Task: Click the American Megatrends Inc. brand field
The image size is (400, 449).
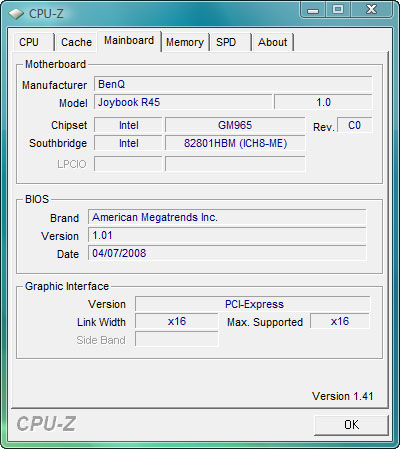Action: pyautogui.click(x=227, y=217)
